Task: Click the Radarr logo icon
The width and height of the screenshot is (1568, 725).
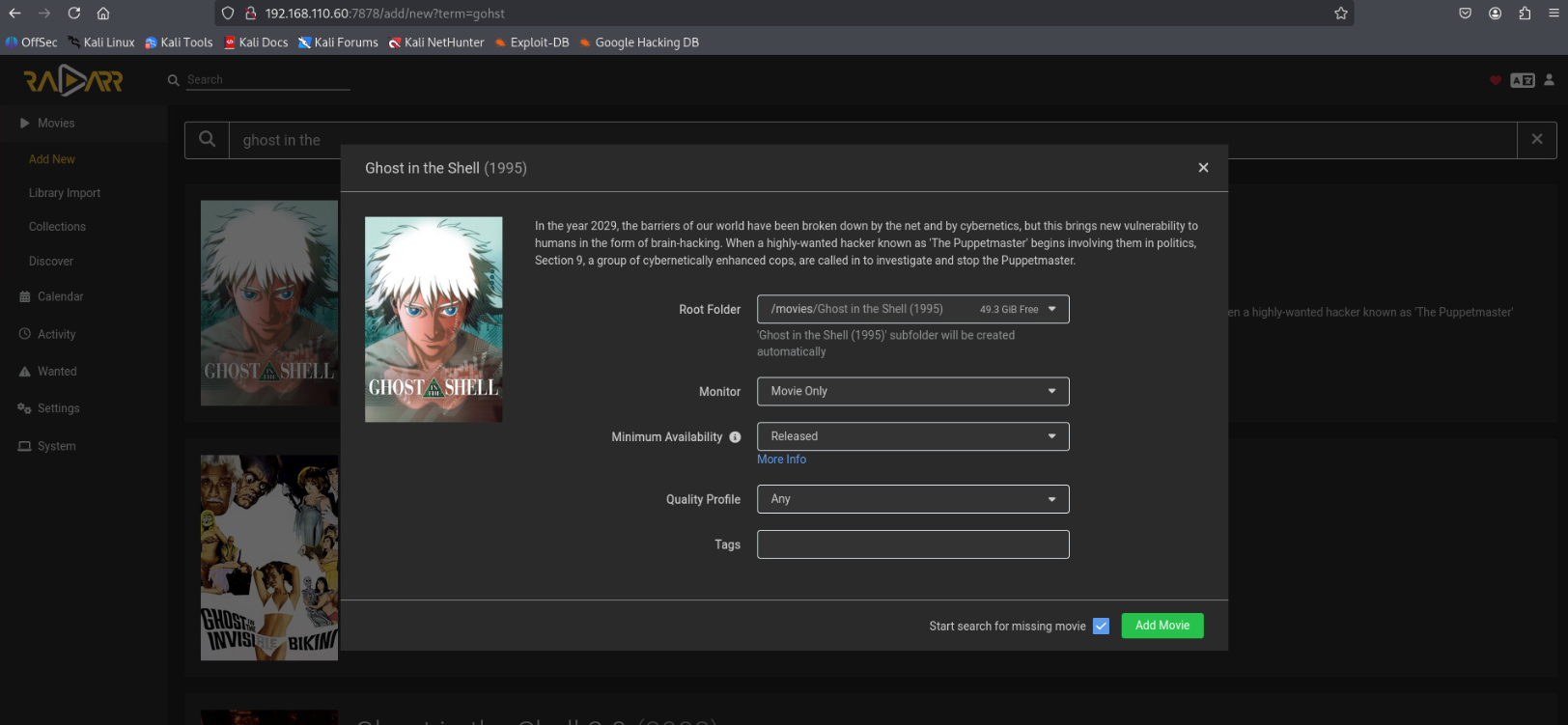Action: tap(73, 81)
